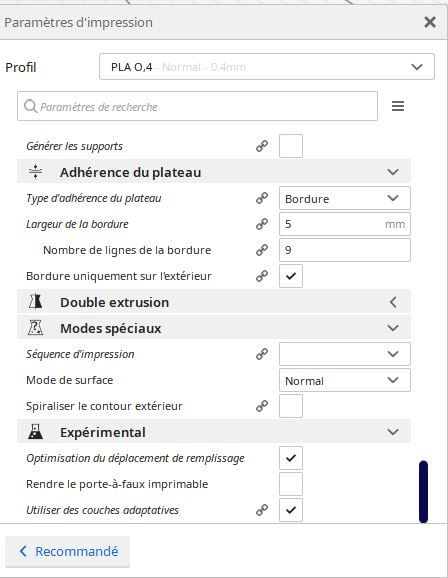The height and width of the screenshot is (578, 448).
Task: Click link icon for Utiliser des couches adaptatives
Action: [262, 510]
